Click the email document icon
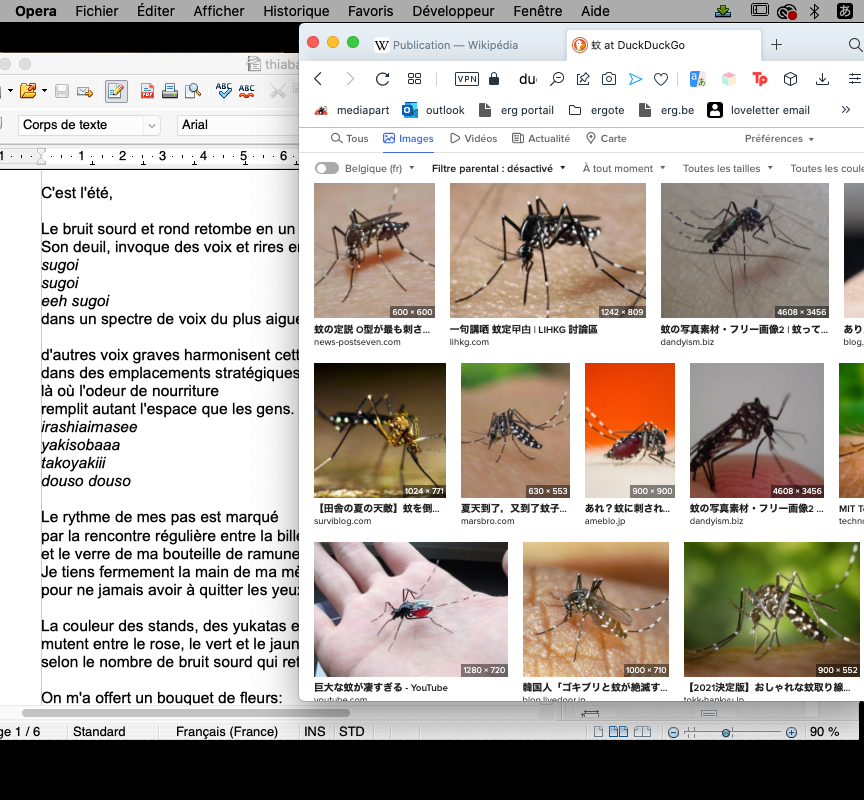This screenshot has height=800, width=864. (85, 91)
